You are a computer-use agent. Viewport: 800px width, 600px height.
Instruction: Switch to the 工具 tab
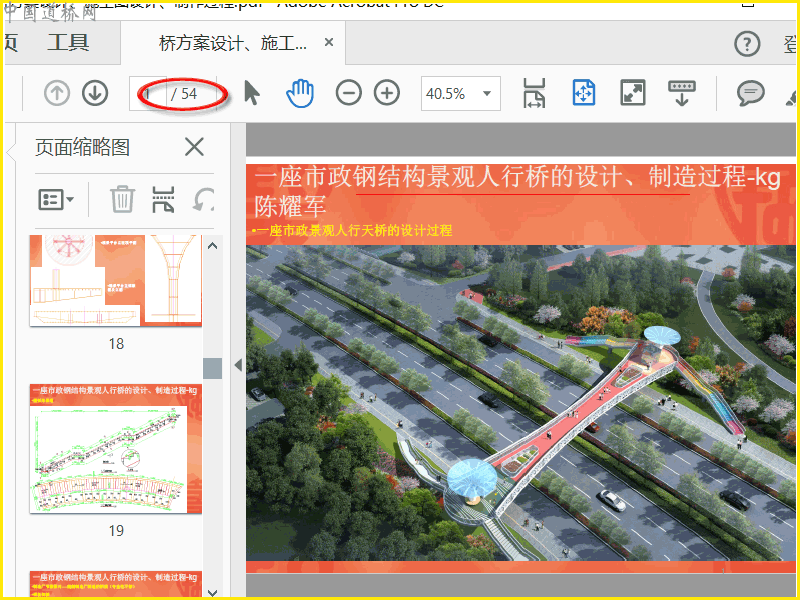pyautogui.click(x=68, y=43)
